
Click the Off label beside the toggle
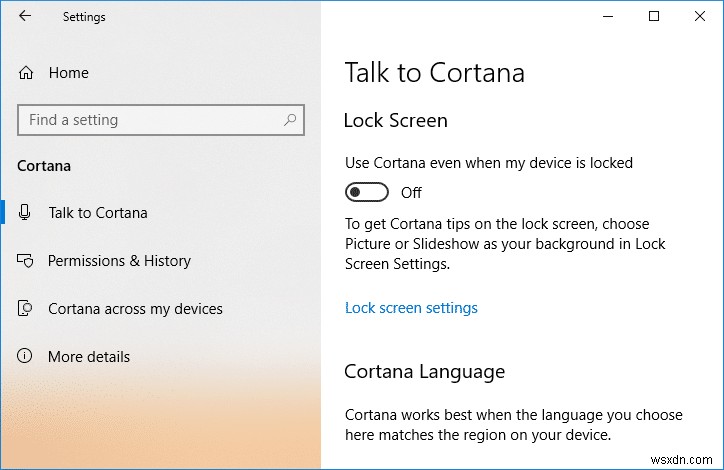pyautogui.click(x=411, y=193)
